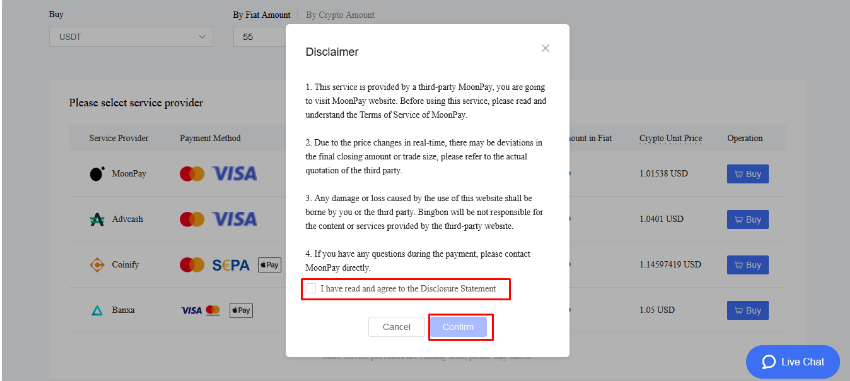This screenshot has width=850, height=381.
Task: Click Buy button for Banxa
Action: point(748,311)
